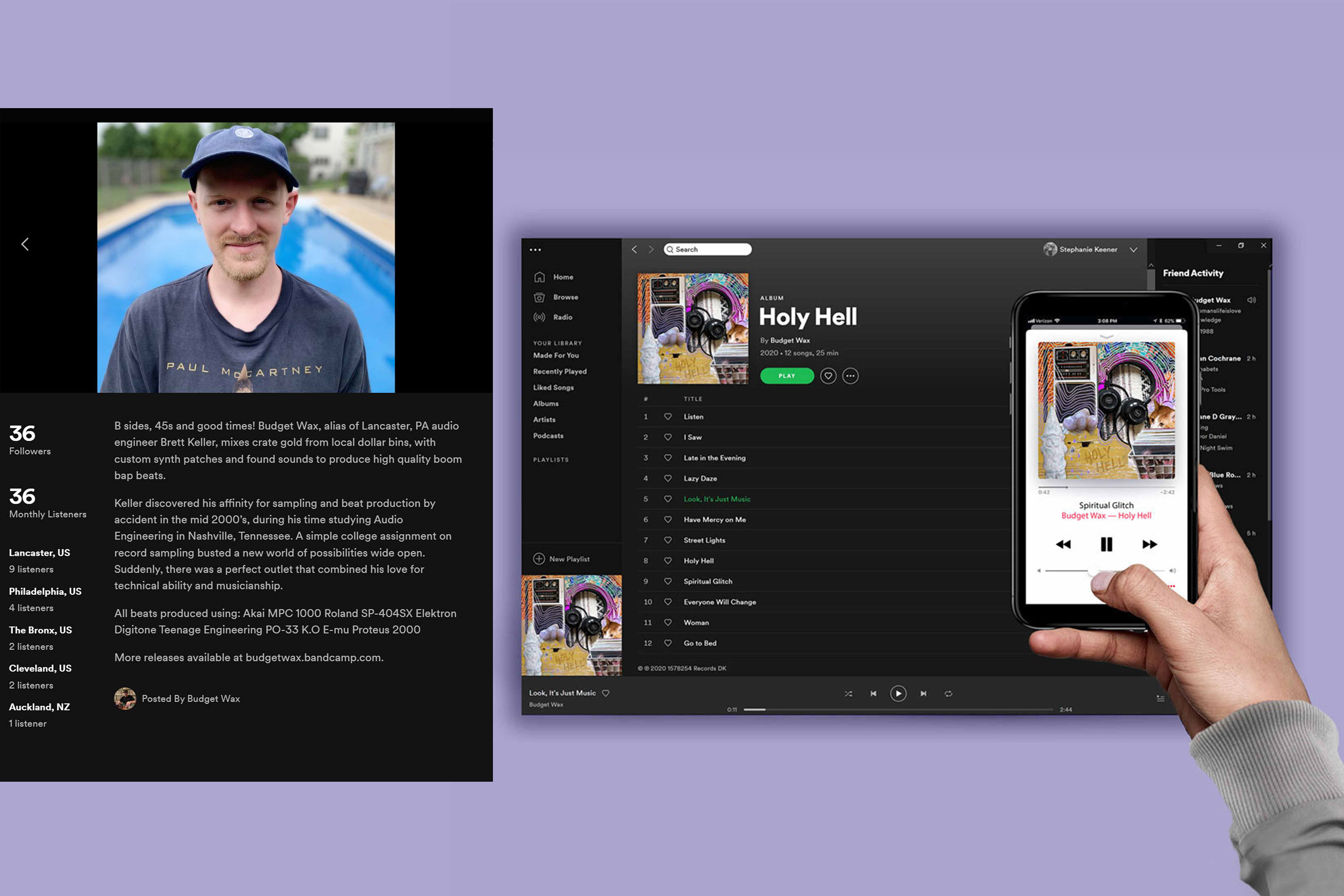Toggle repeat in the player bar
The height and width of the screenshot is (896, 1344).
tap(948, 694)
